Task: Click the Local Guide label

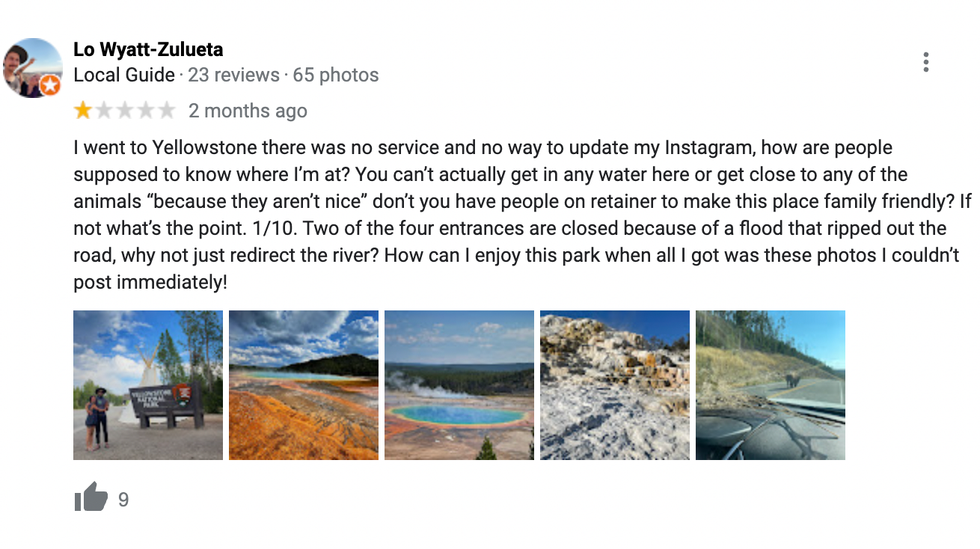Action: [x=124, y=75]
